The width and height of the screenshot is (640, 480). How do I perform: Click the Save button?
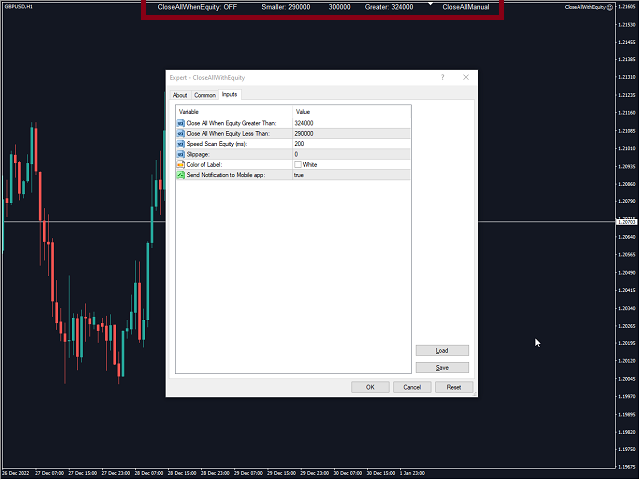pyautogui.click(x=442, y=367)
